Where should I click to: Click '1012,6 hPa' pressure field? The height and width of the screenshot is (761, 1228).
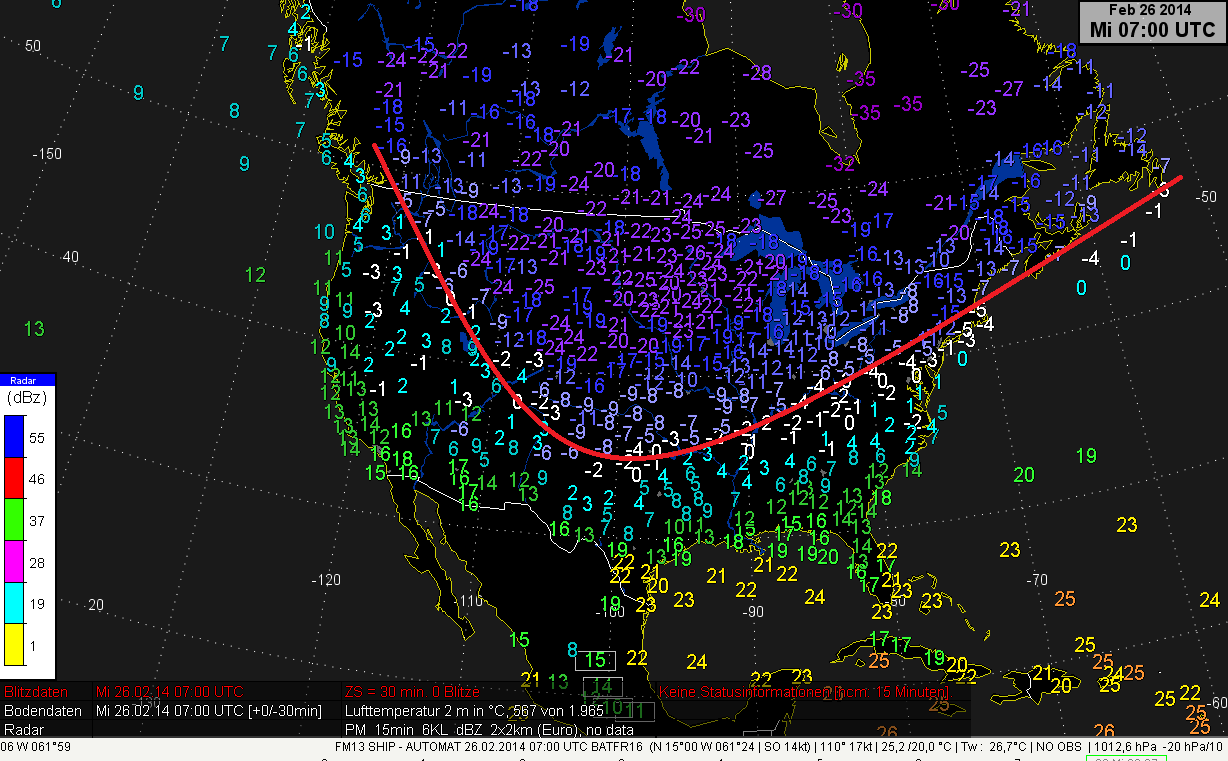click(1124, 747)
